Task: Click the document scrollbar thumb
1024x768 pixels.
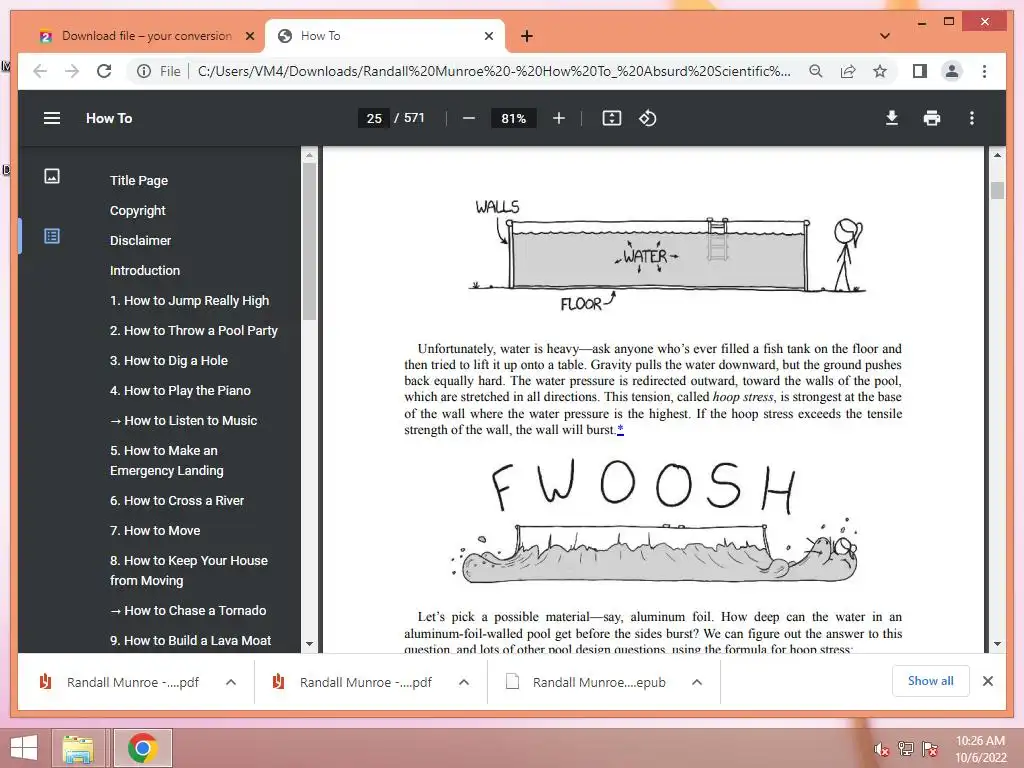Action: 997,190
